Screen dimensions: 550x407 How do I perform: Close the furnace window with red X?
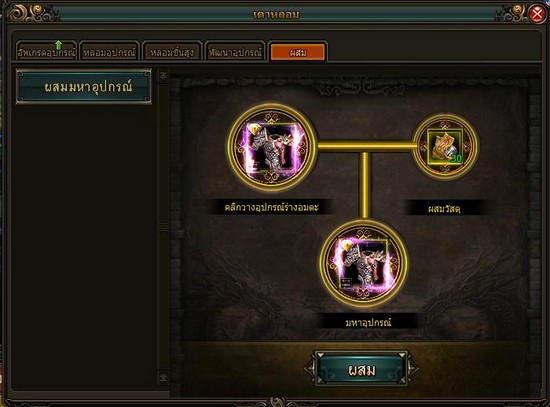coord(537,14)
